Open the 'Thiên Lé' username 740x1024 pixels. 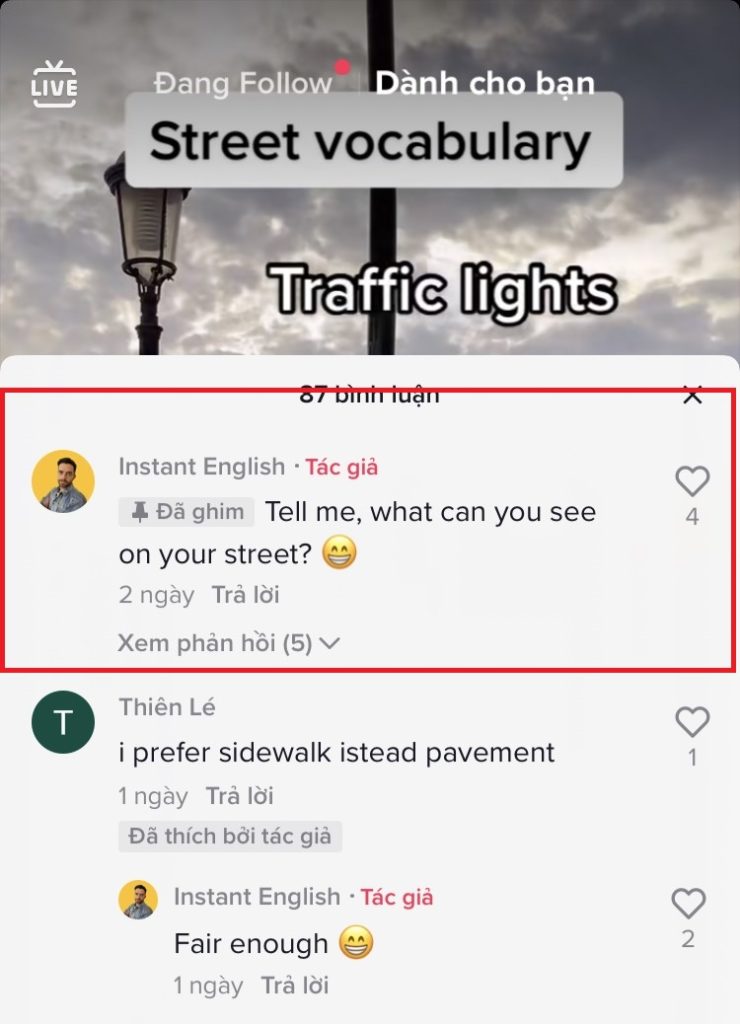coord(167,707)
